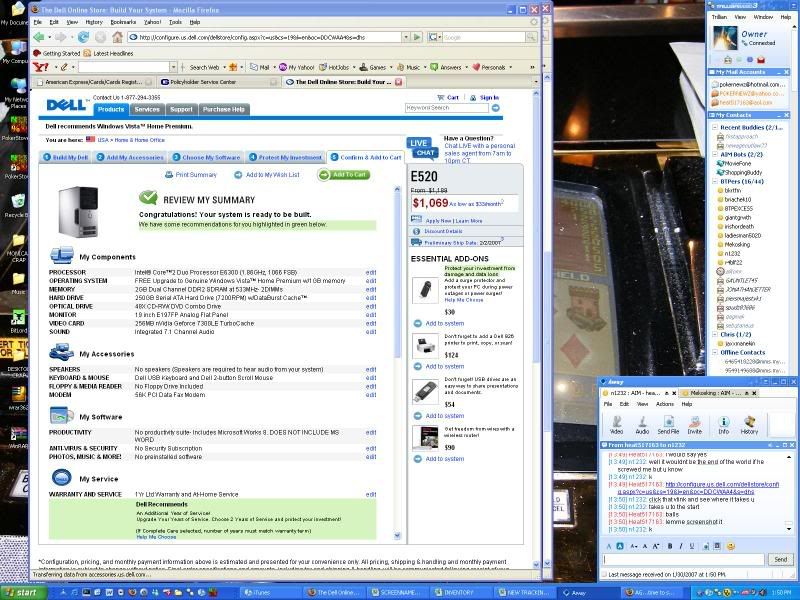
Task: Edit the PROCESSOR component row
Action: (371, 272)
